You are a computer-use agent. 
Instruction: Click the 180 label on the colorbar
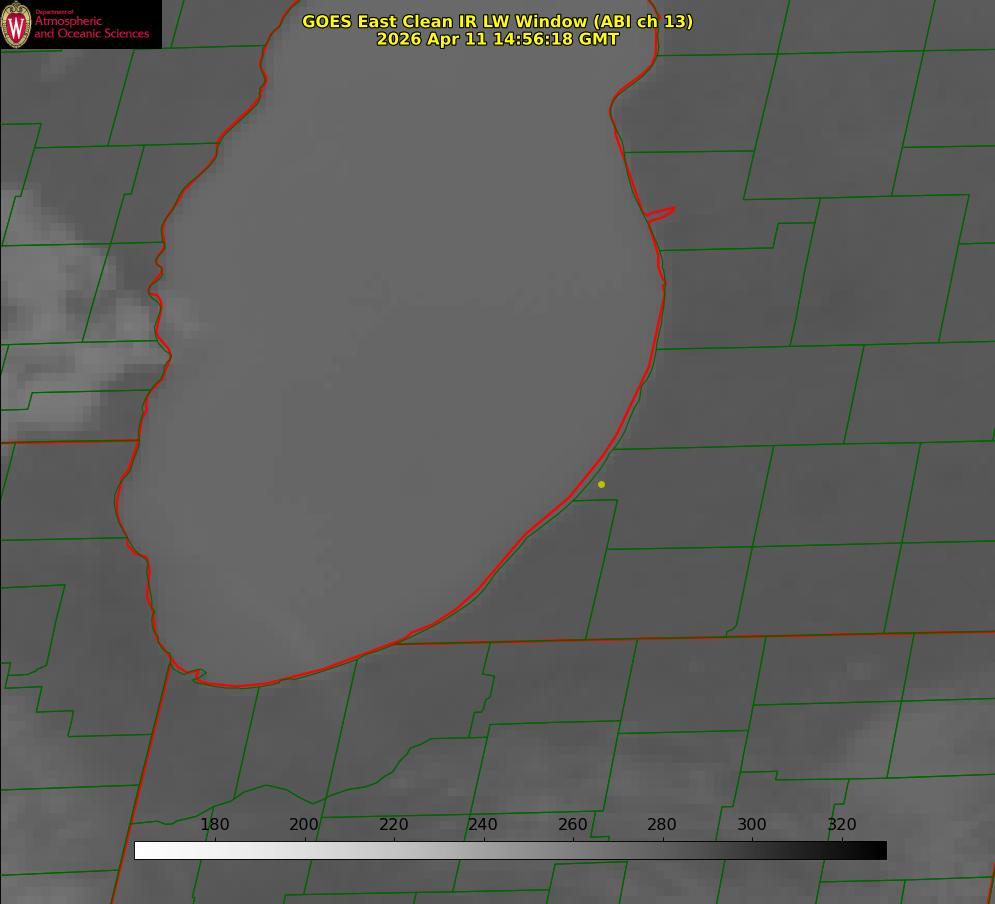[x=214, y=824]
